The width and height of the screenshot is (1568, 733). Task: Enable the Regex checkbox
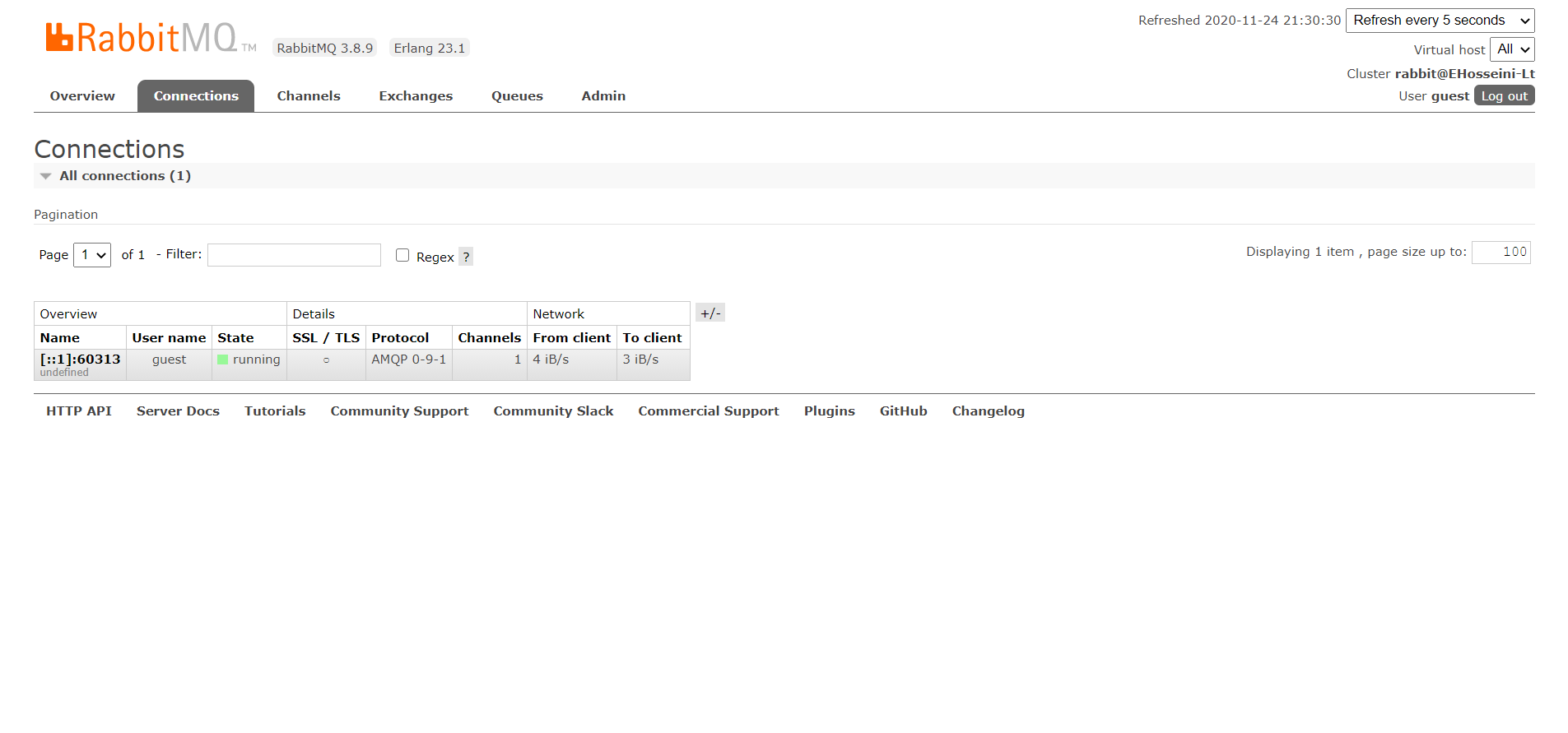click(402, 255)
